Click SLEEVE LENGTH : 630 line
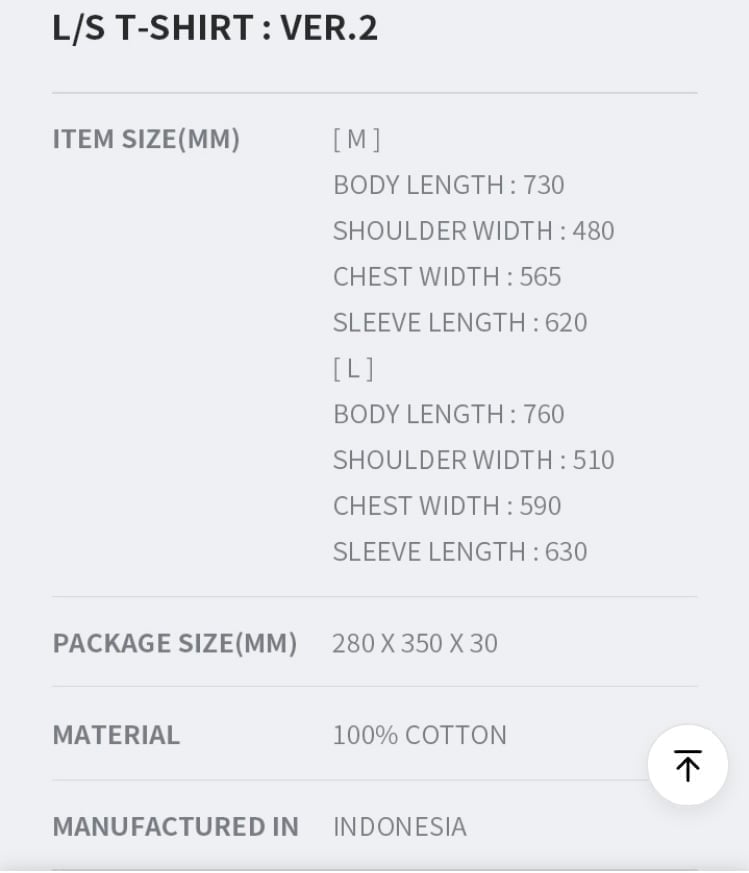Screen dimensions: 749x873 click(x=460, y=552)
